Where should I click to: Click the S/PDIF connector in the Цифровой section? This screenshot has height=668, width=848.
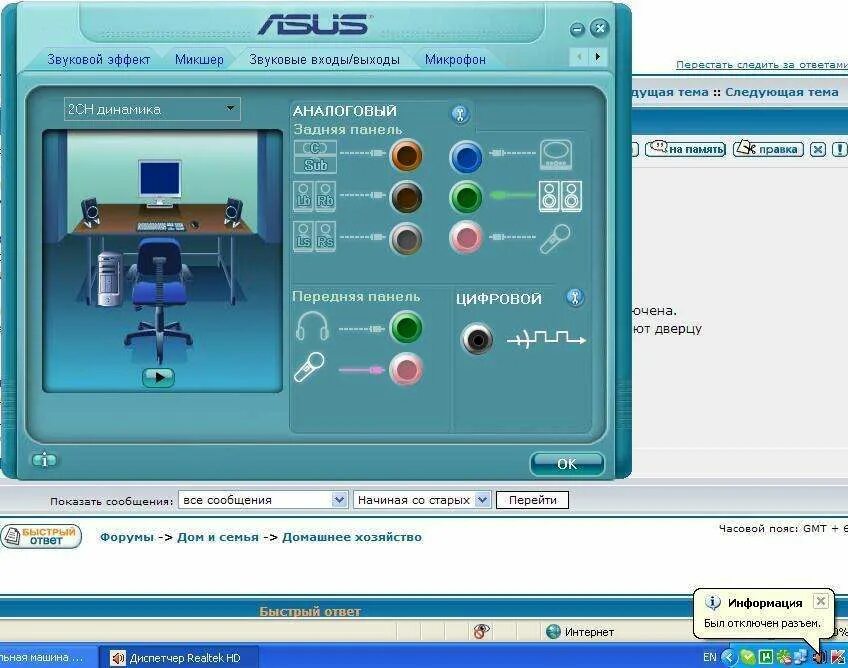(x=477, y=338)
